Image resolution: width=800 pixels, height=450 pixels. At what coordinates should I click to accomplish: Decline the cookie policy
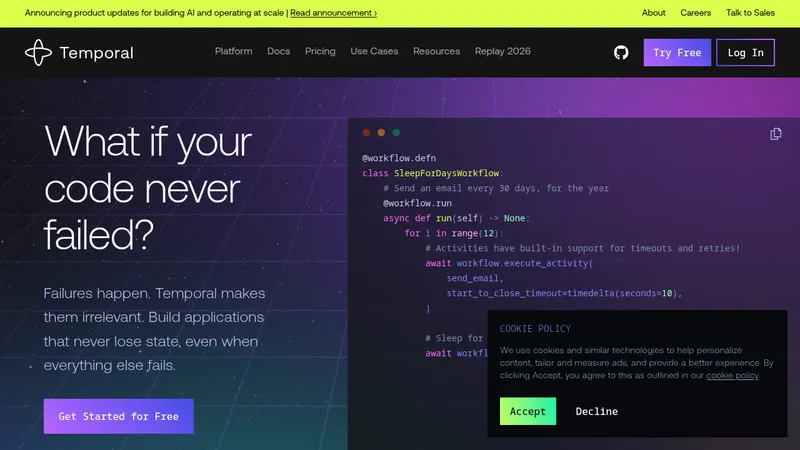(x=596, y=411)
